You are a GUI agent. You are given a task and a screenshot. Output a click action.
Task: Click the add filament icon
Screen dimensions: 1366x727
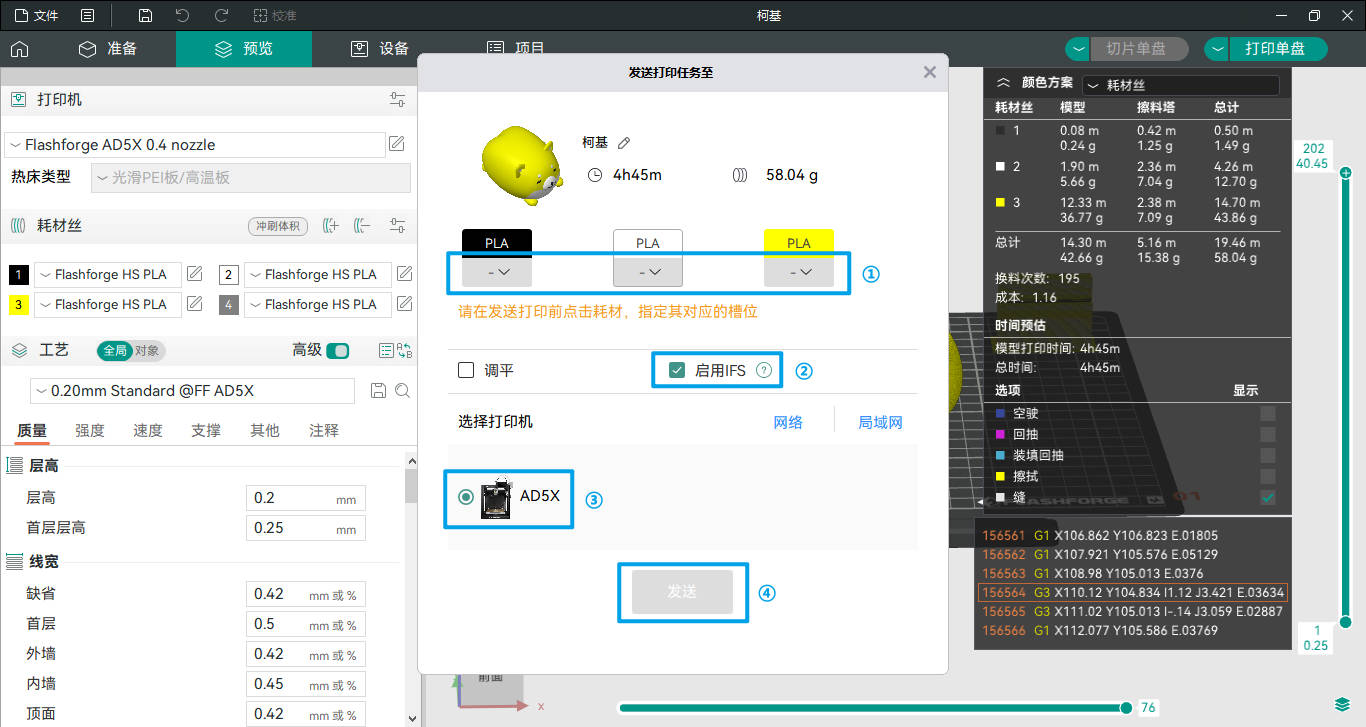point(332,226)
